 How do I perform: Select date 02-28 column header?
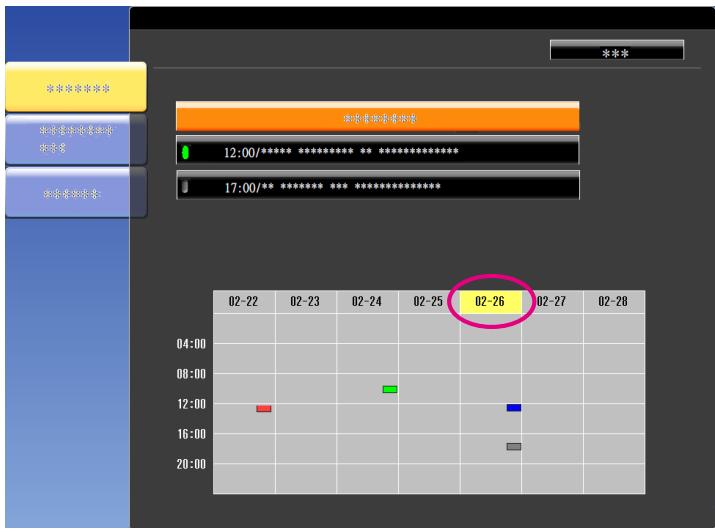point(614,301)
